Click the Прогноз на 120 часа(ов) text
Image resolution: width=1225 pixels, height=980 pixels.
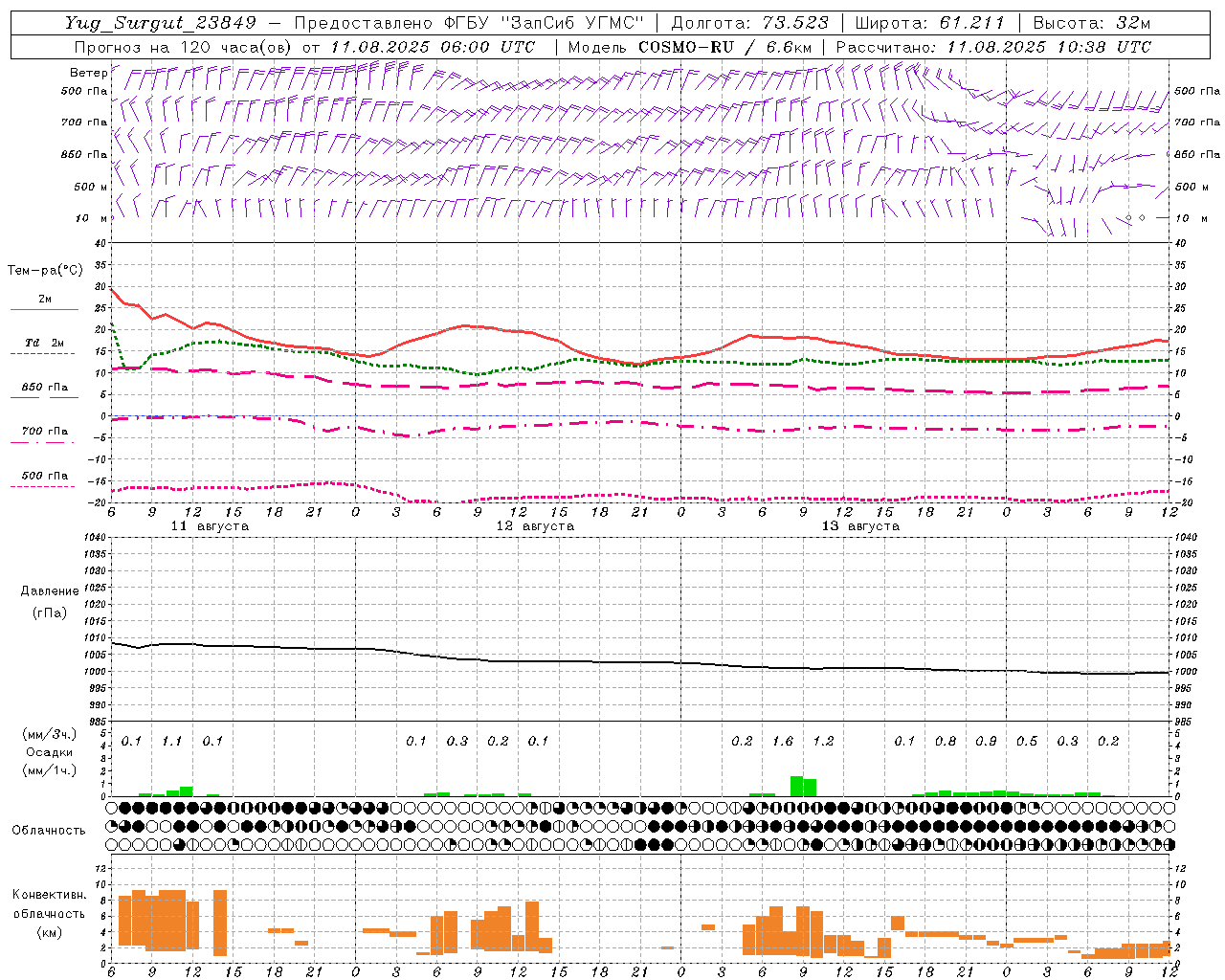click(182, 47)
